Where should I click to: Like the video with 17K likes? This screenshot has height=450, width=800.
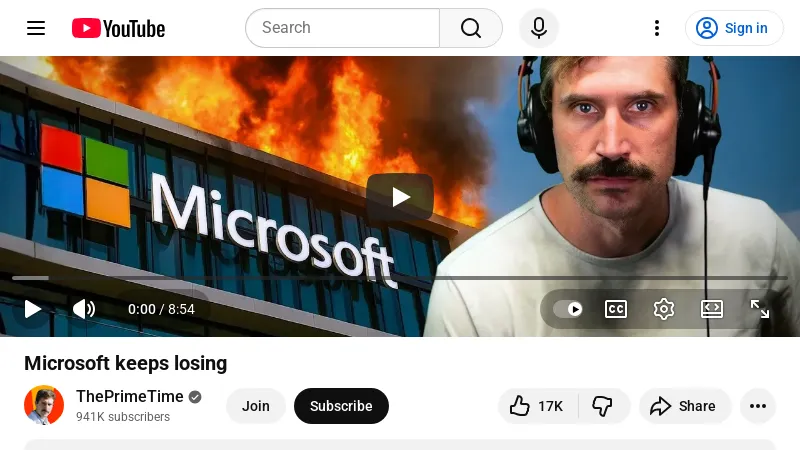(537, 406)
